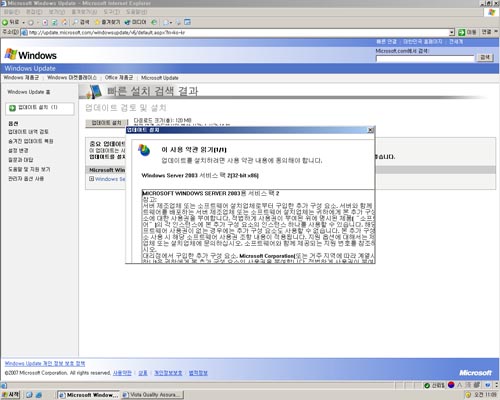500x400 pixels.
Task: Open the back history dropdown arrow
Action: [x=24, y=23]
